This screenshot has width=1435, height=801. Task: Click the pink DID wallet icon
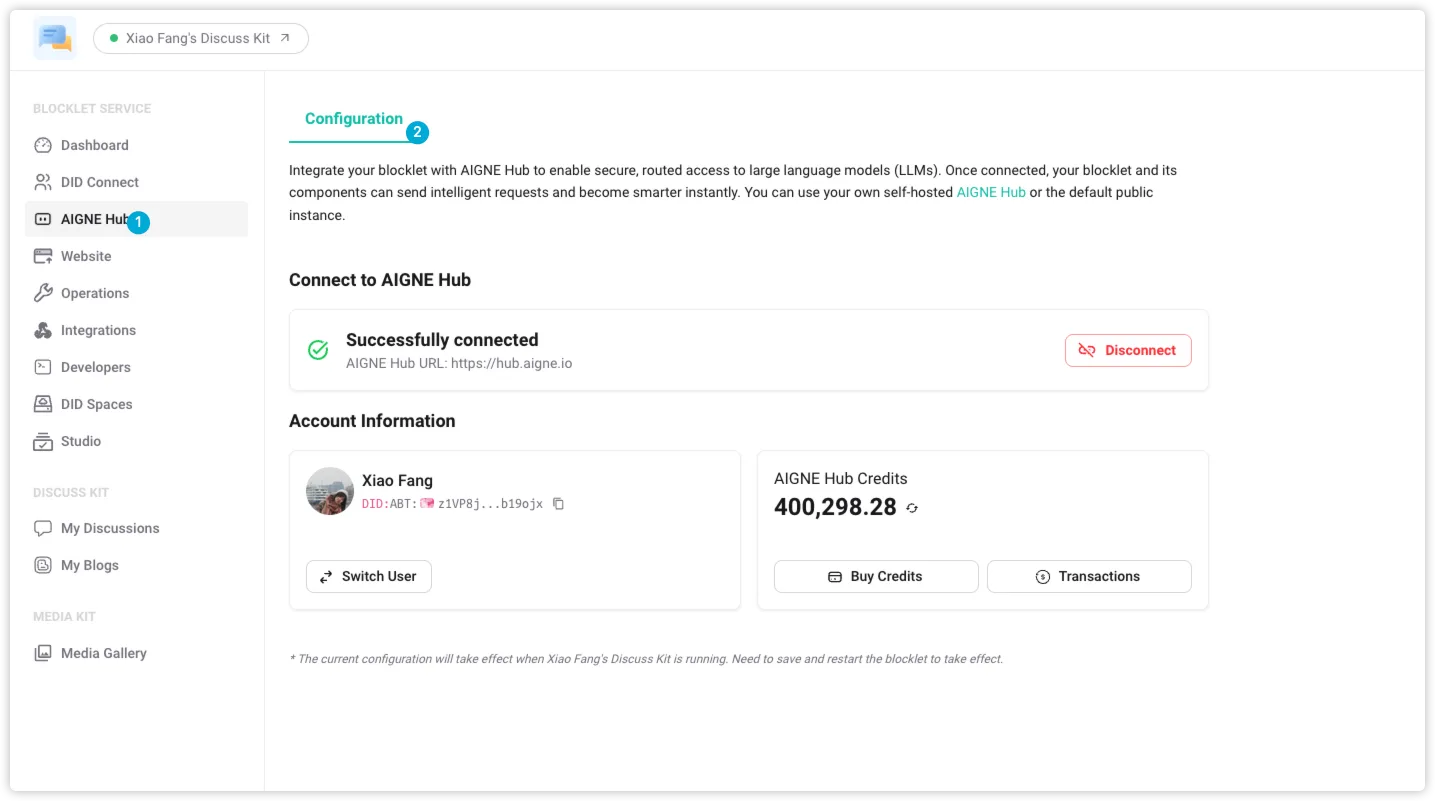click(427, 504)
